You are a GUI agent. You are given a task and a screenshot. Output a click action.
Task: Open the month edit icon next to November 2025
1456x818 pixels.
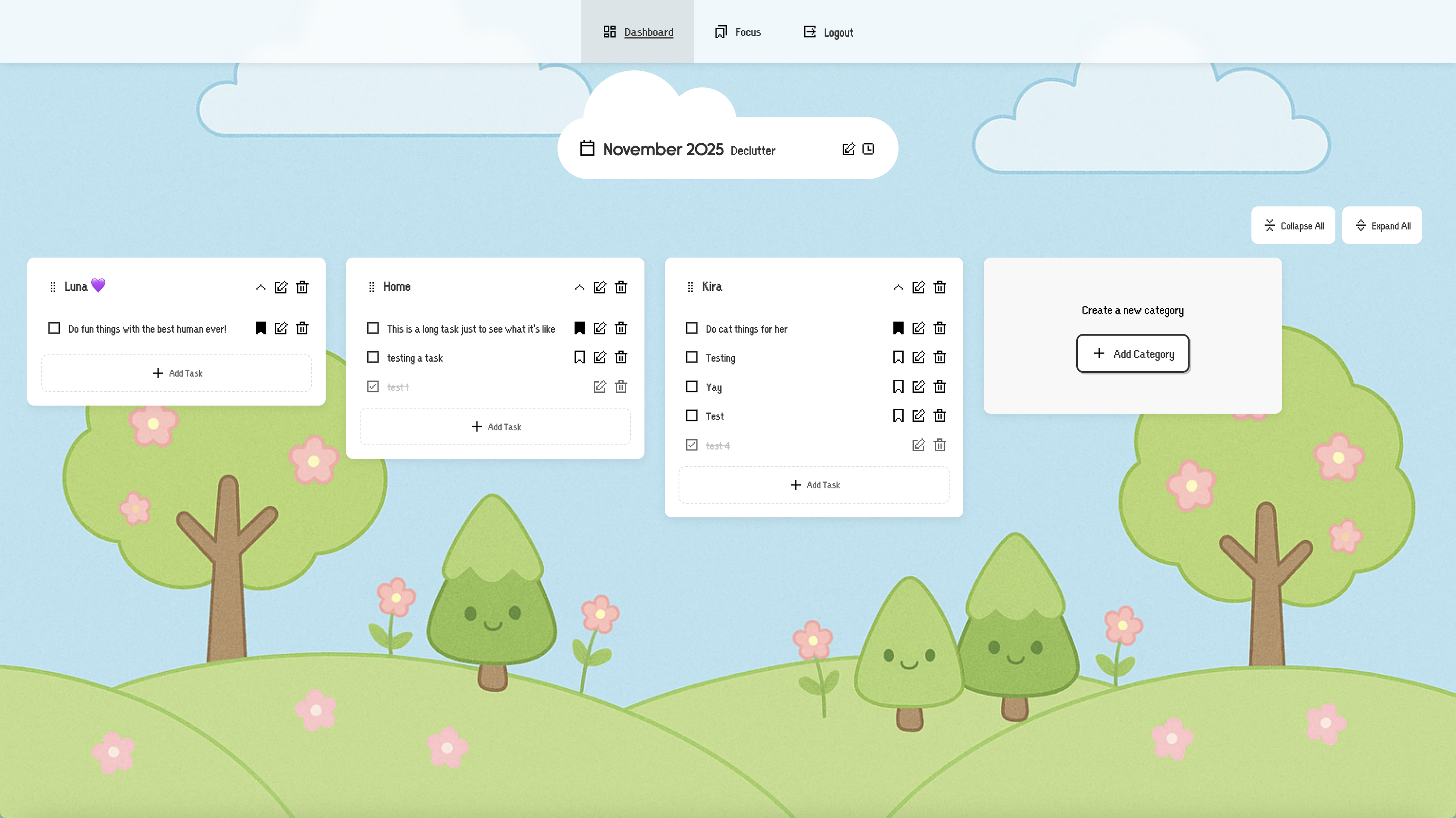click(848, 149)
